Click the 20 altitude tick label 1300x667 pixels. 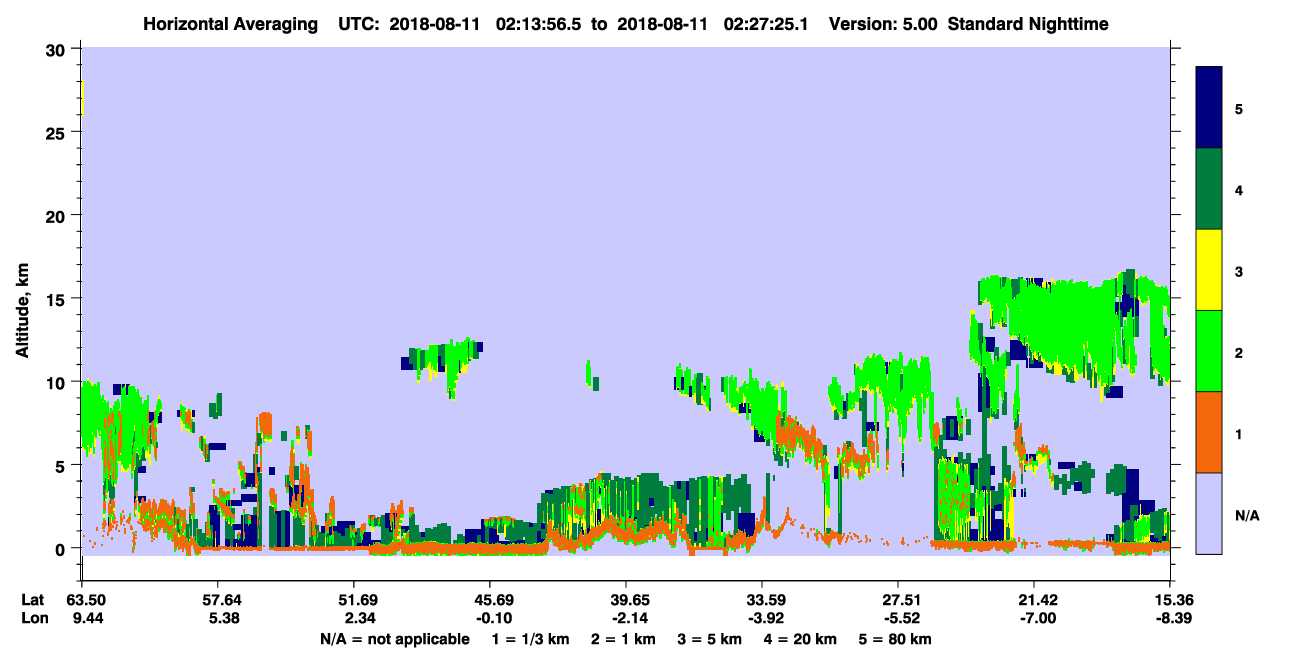[58, 216]
